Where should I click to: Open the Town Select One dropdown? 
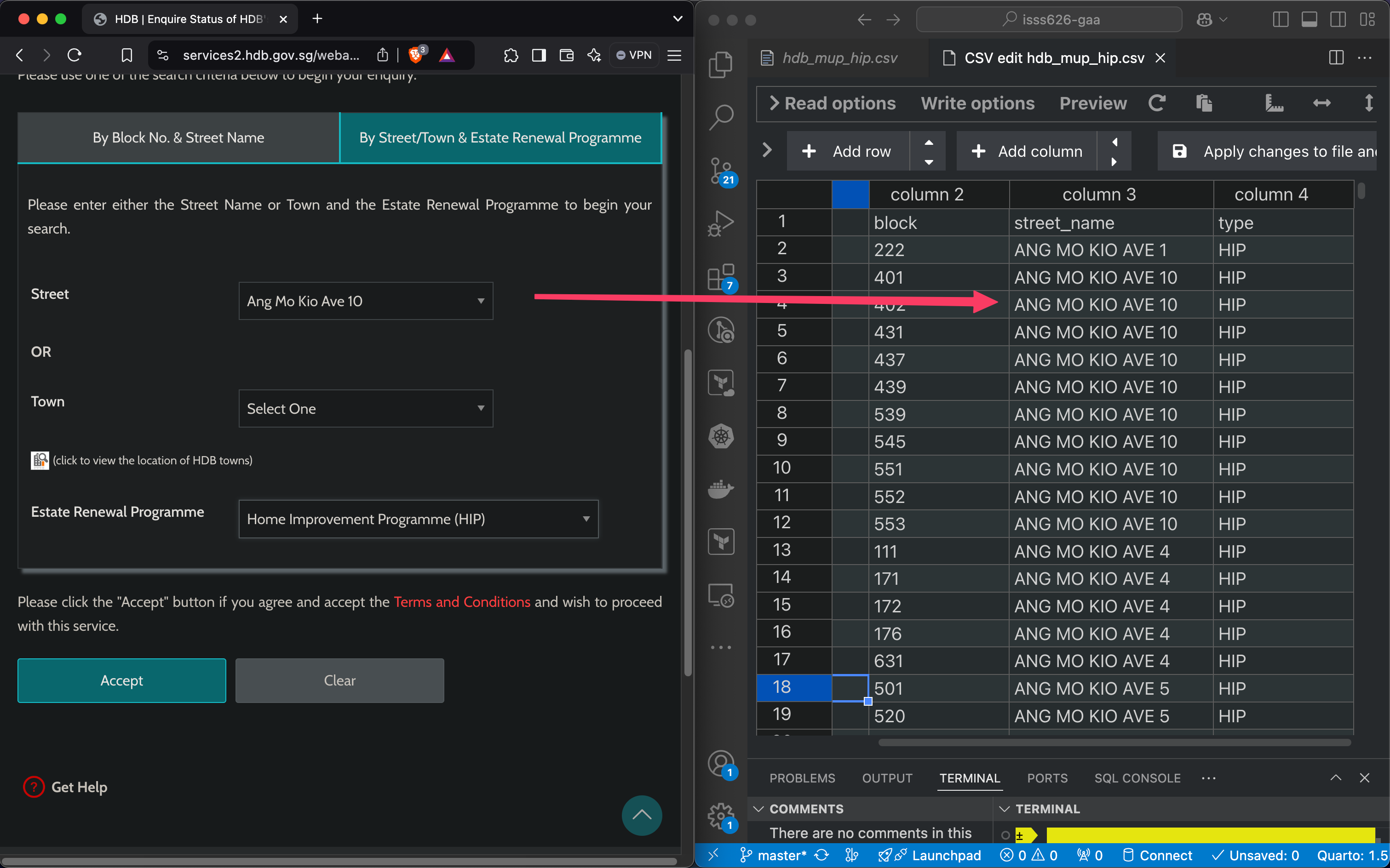[x=366, y=409]
